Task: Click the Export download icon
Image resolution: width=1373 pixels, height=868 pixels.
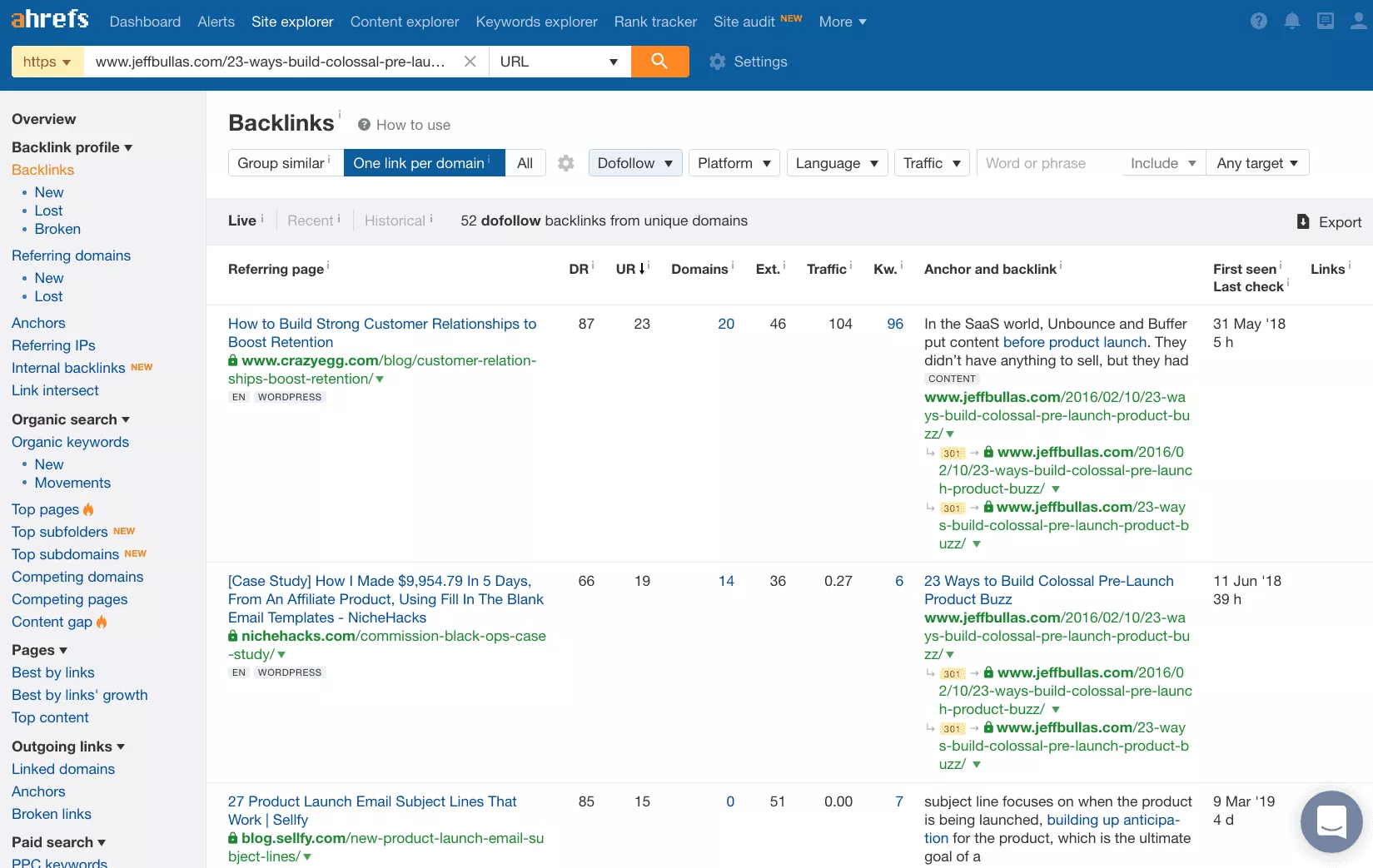Action: click(1303, 221)
